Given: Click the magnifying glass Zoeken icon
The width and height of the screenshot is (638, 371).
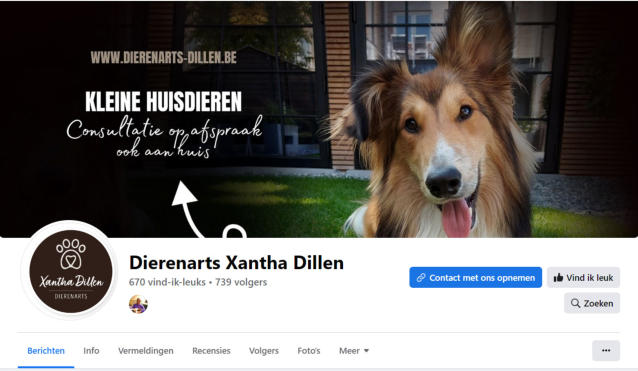Looking at the screenshot, I should coord(575,303).
